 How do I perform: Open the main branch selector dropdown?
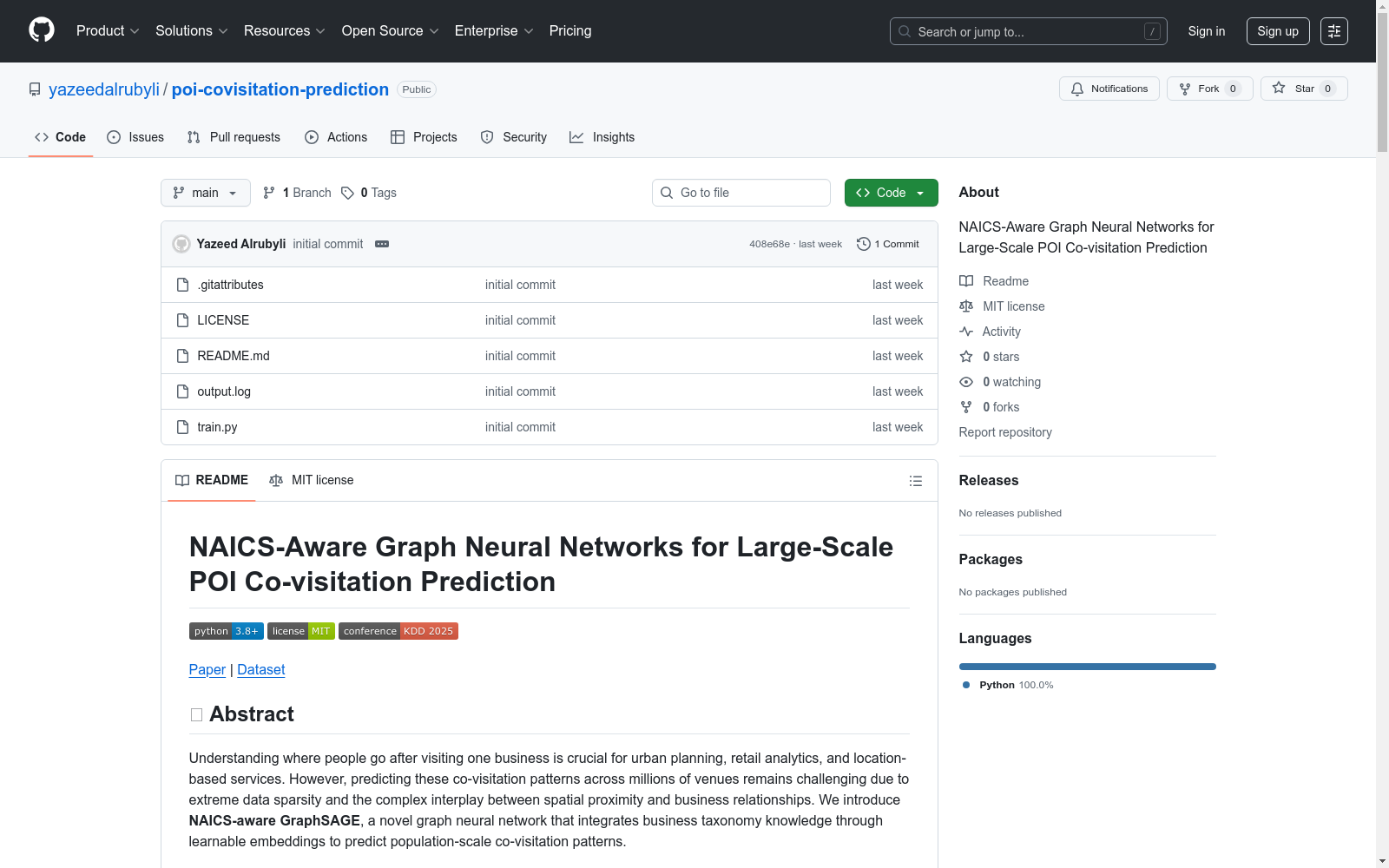pos(205,193)
